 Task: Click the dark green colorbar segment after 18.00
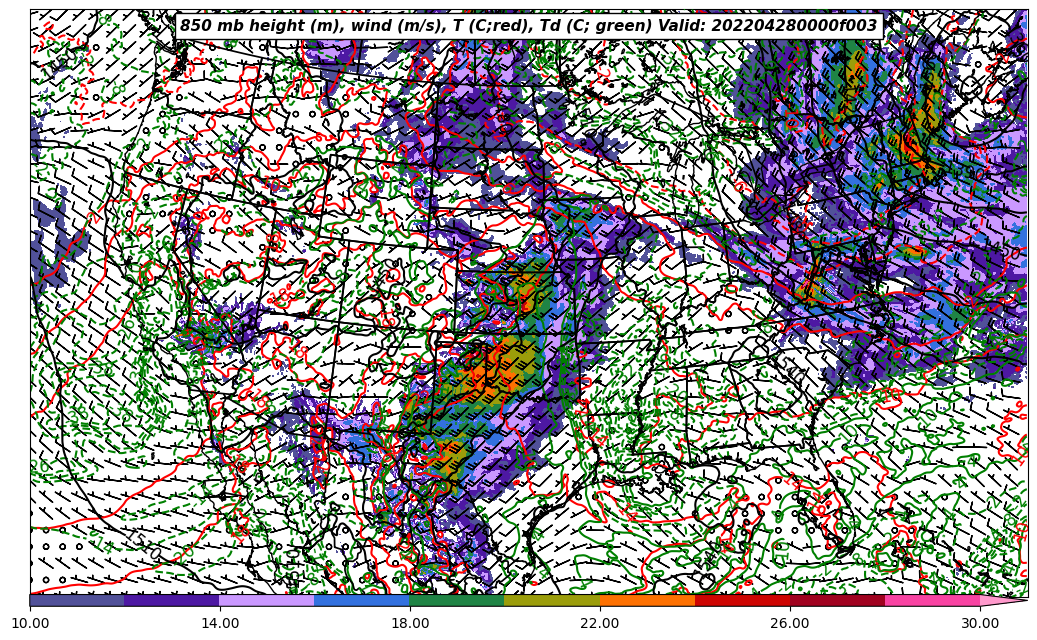pyautogui.click(x=457, y=600)
